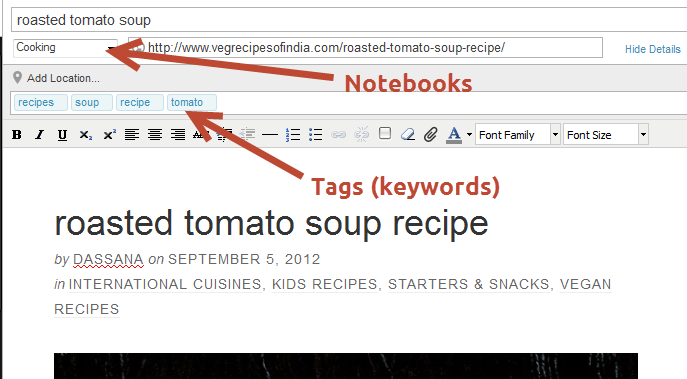Viewport: 687px width, 379px height.
Task: Select the 'tomato' tag
Action: coord(191,103)
